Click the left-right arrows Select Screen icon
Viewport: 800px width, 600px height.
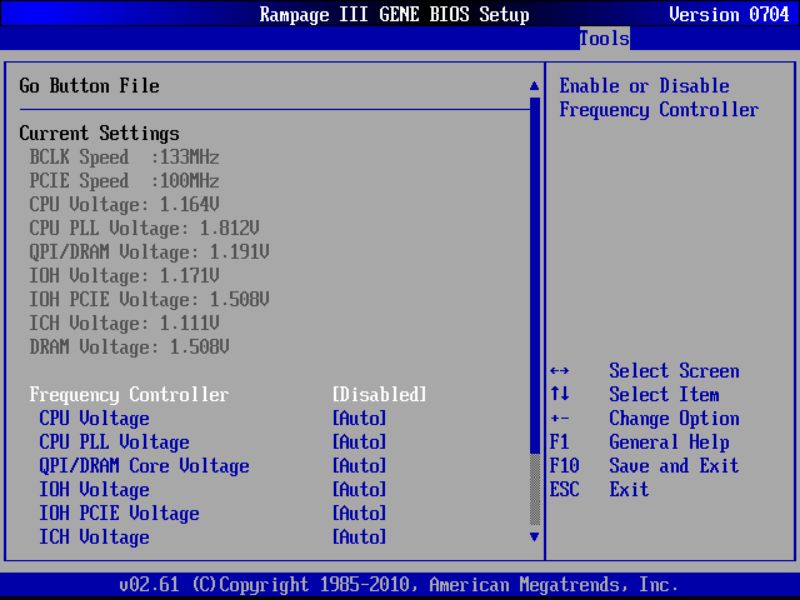click(560, 371)
